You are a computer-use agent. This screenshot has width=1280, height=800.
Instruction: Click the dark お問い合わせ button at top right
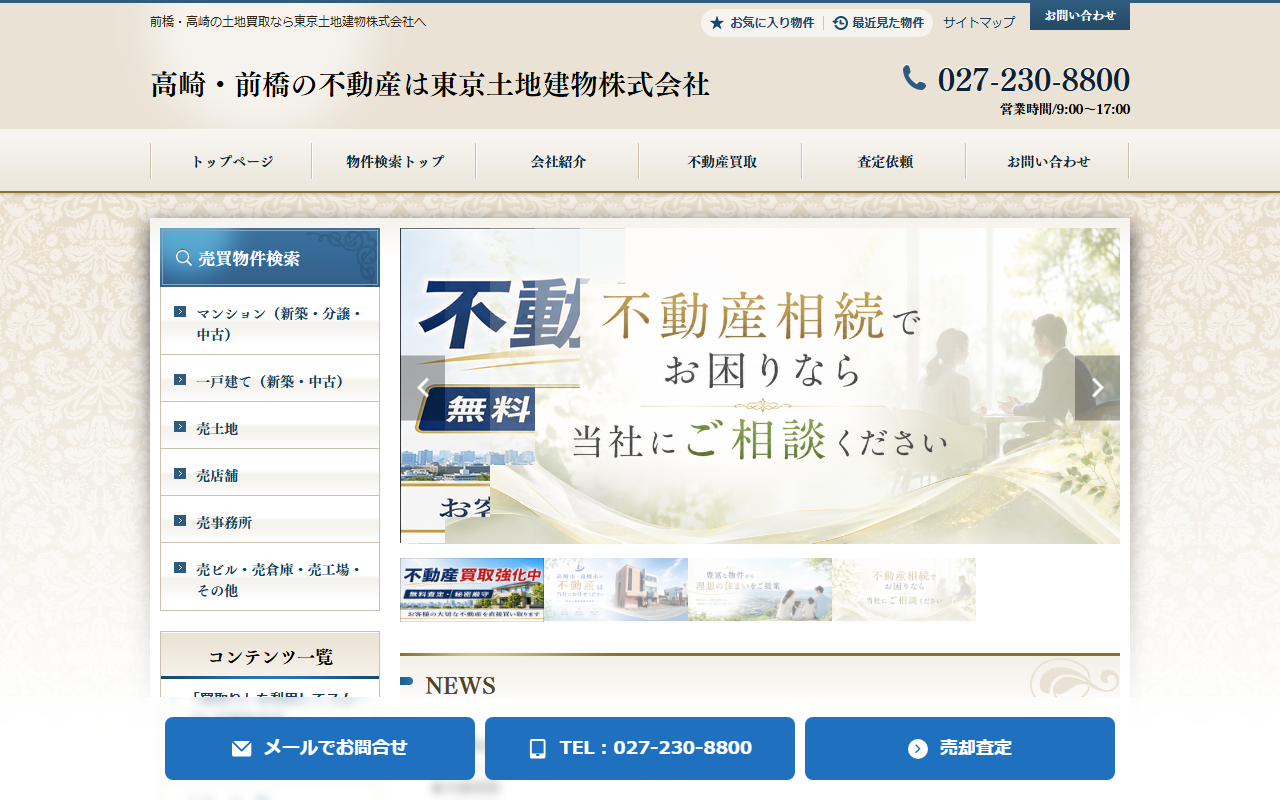pyautogui.click(x=1080, y=16)
